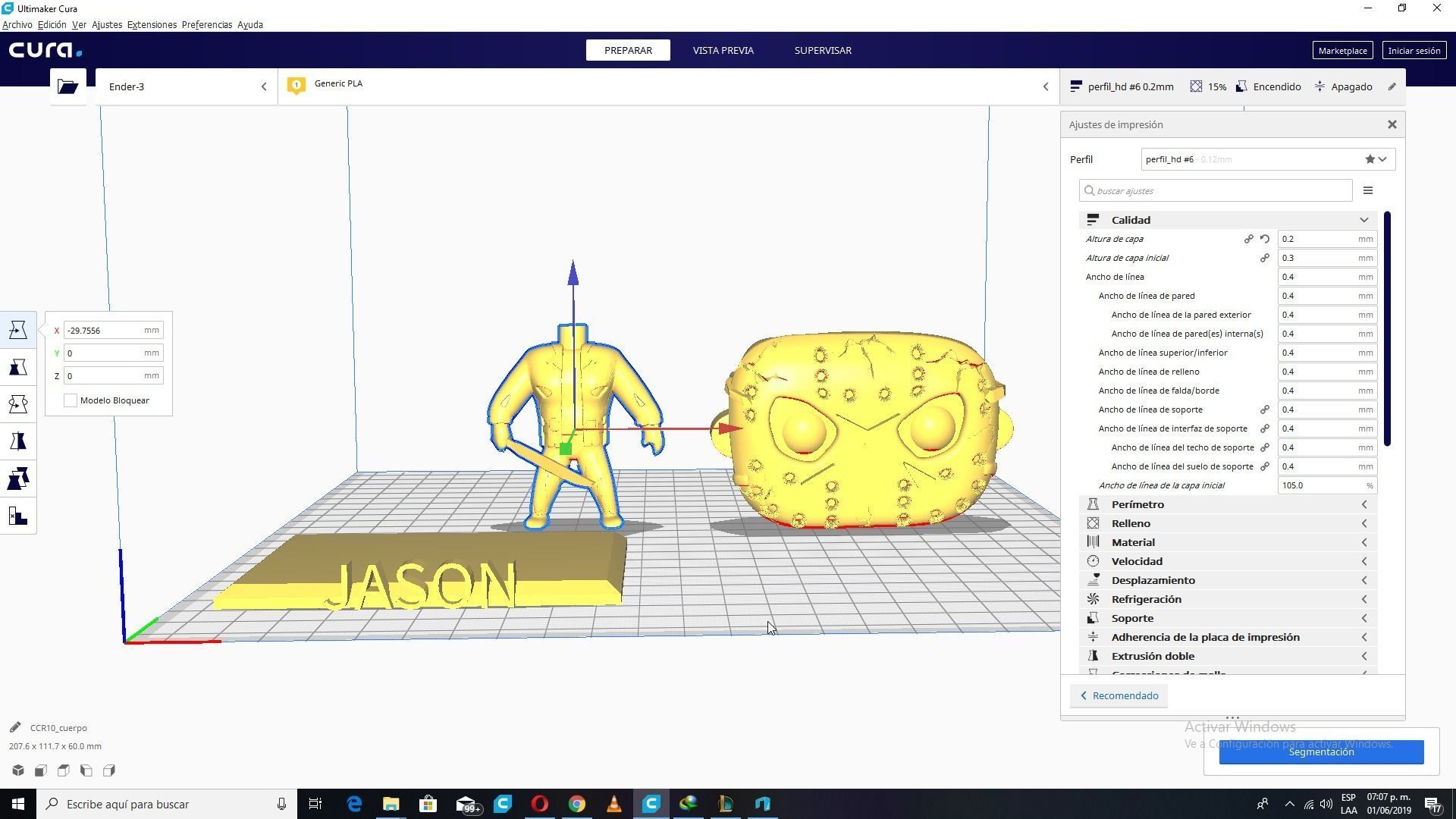
Task: Click the Recomendado button
Action: pyautogui.click(x=1119, y=695)
